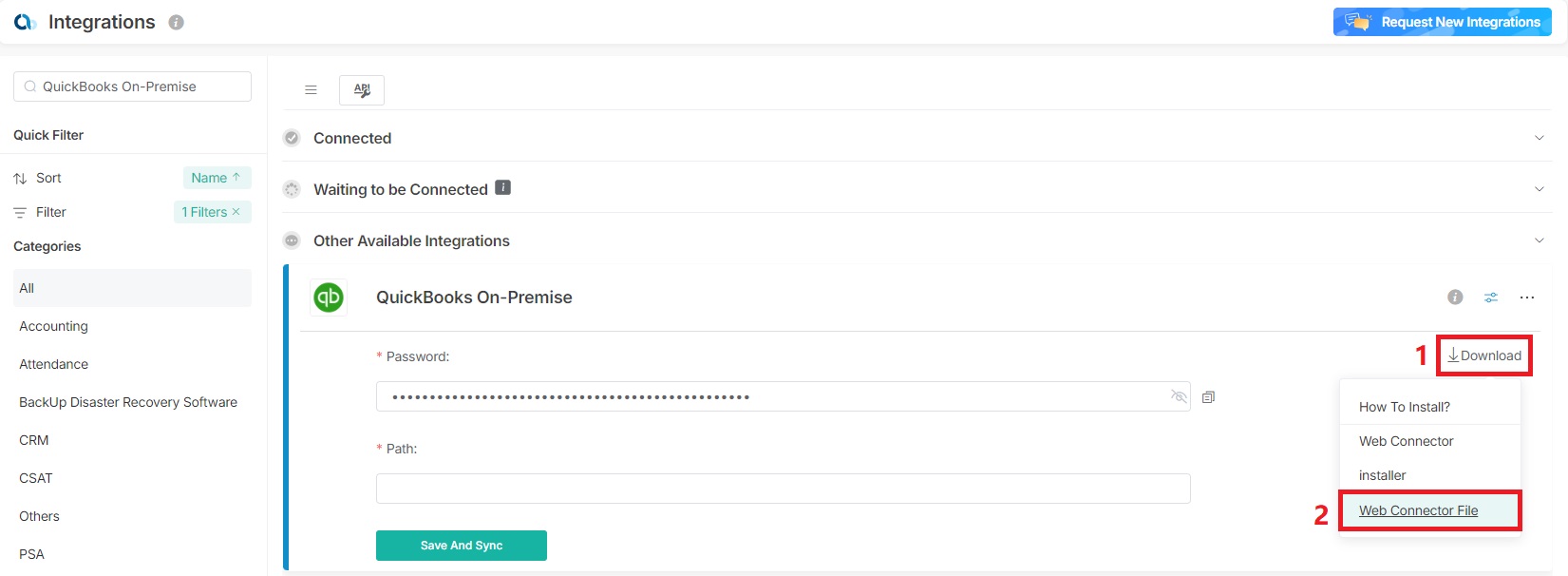Expand the Connected section
This screenshot has width=1568, height=576.
point(1539,138)
